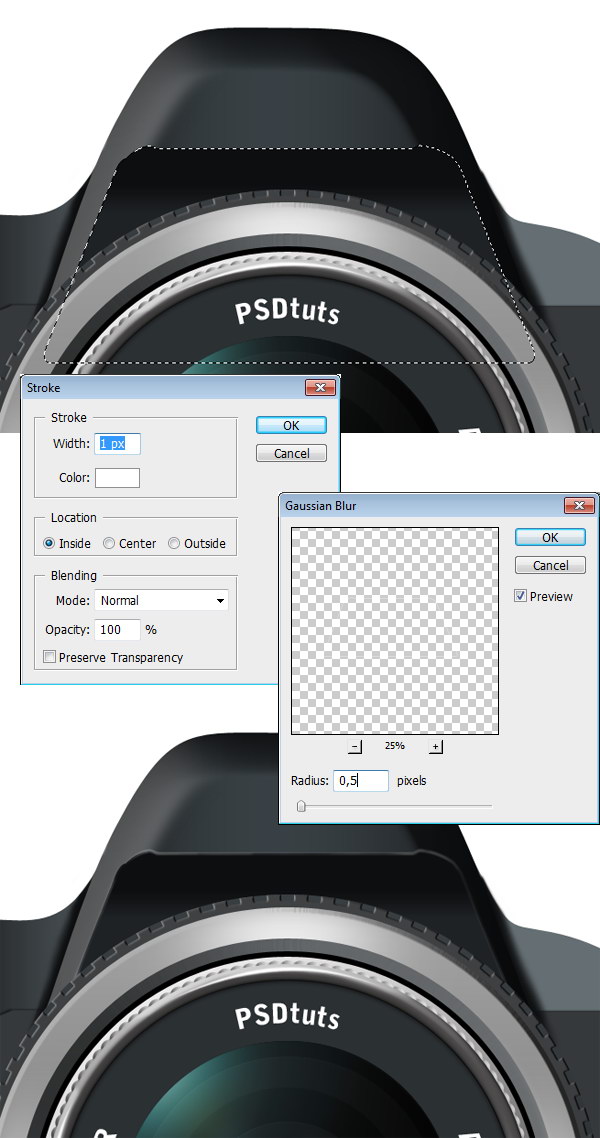Toggle the Preview checkbox

(x=520, y=596)
